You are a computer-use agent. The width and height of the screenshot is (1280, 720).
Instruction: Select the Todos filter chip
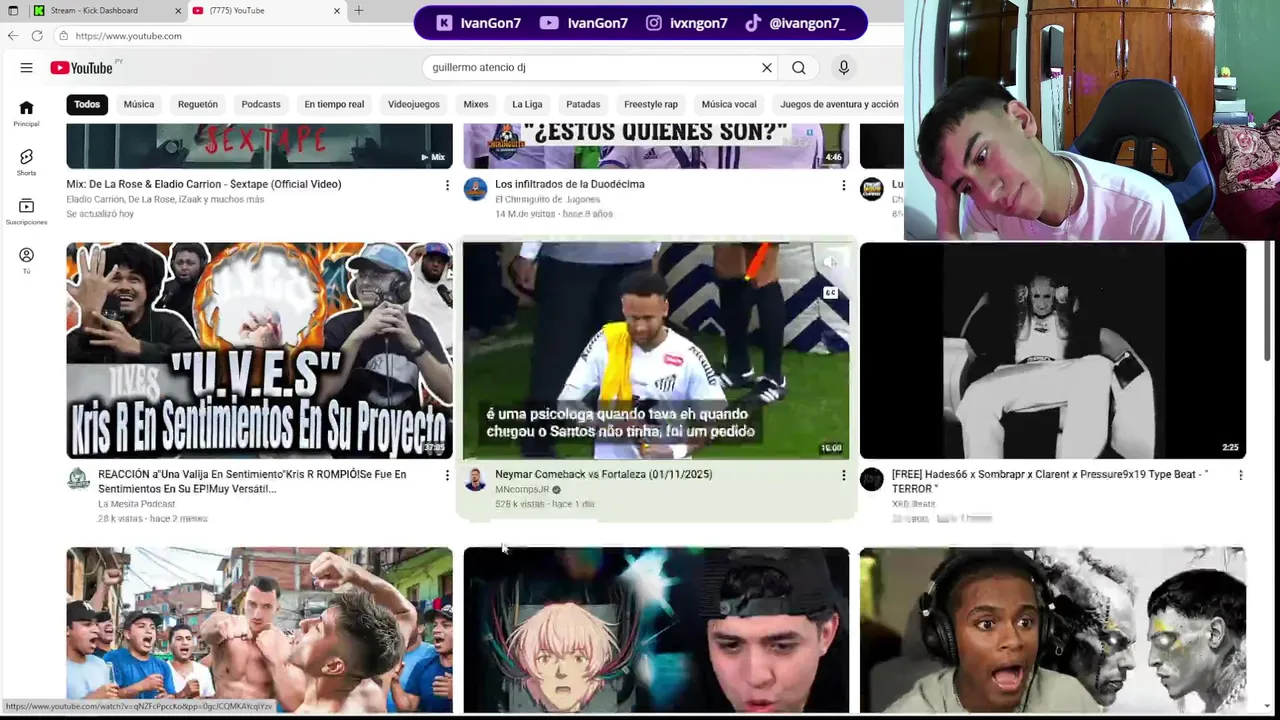[x=87, y=104]
